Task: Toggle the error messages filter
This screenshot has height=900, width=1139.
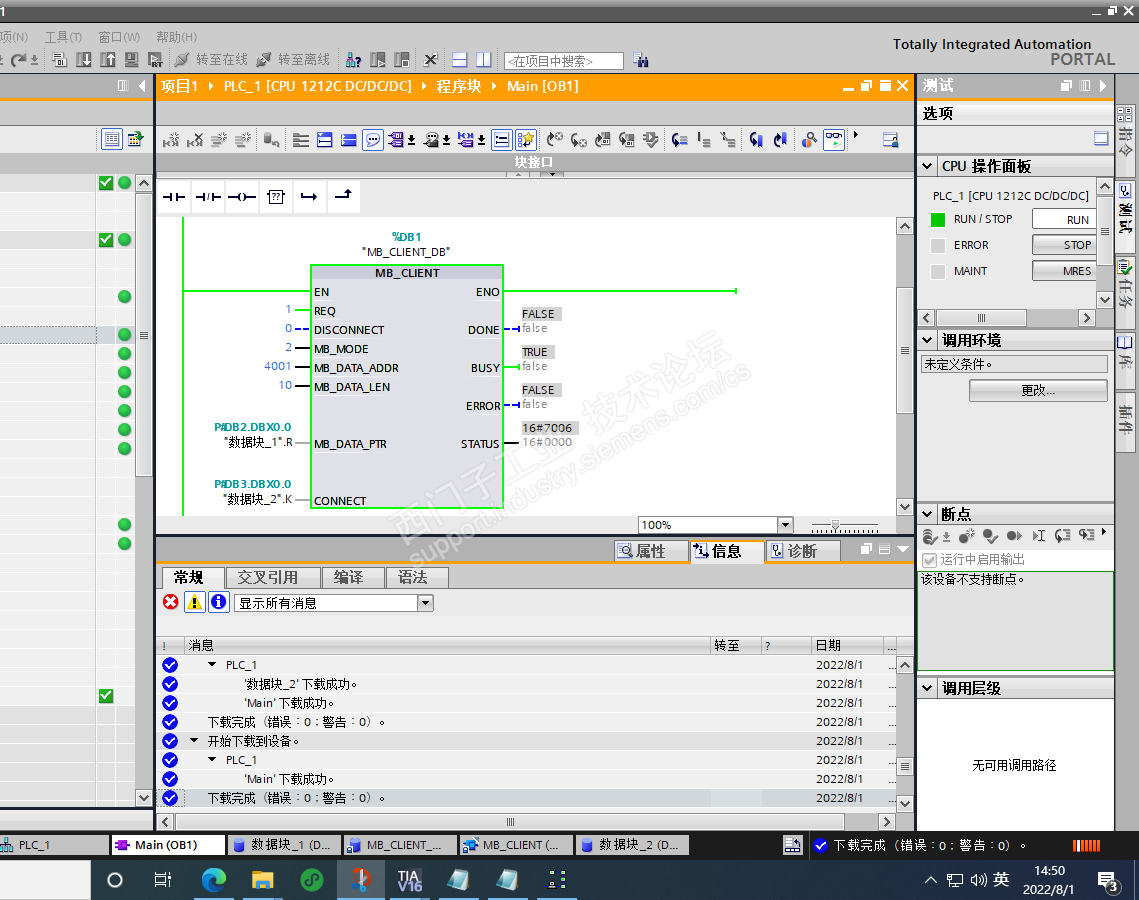Action: click(x=171, y=602)
